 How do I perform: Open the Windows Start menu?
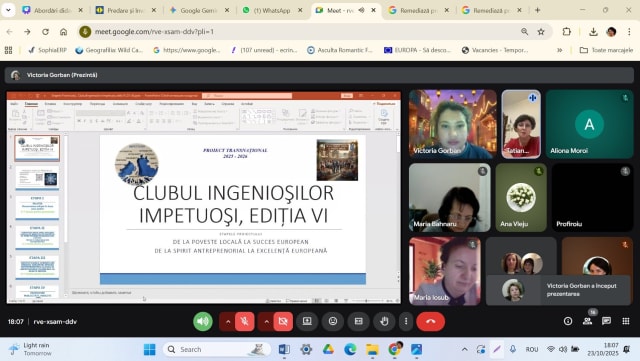(149, 350)
